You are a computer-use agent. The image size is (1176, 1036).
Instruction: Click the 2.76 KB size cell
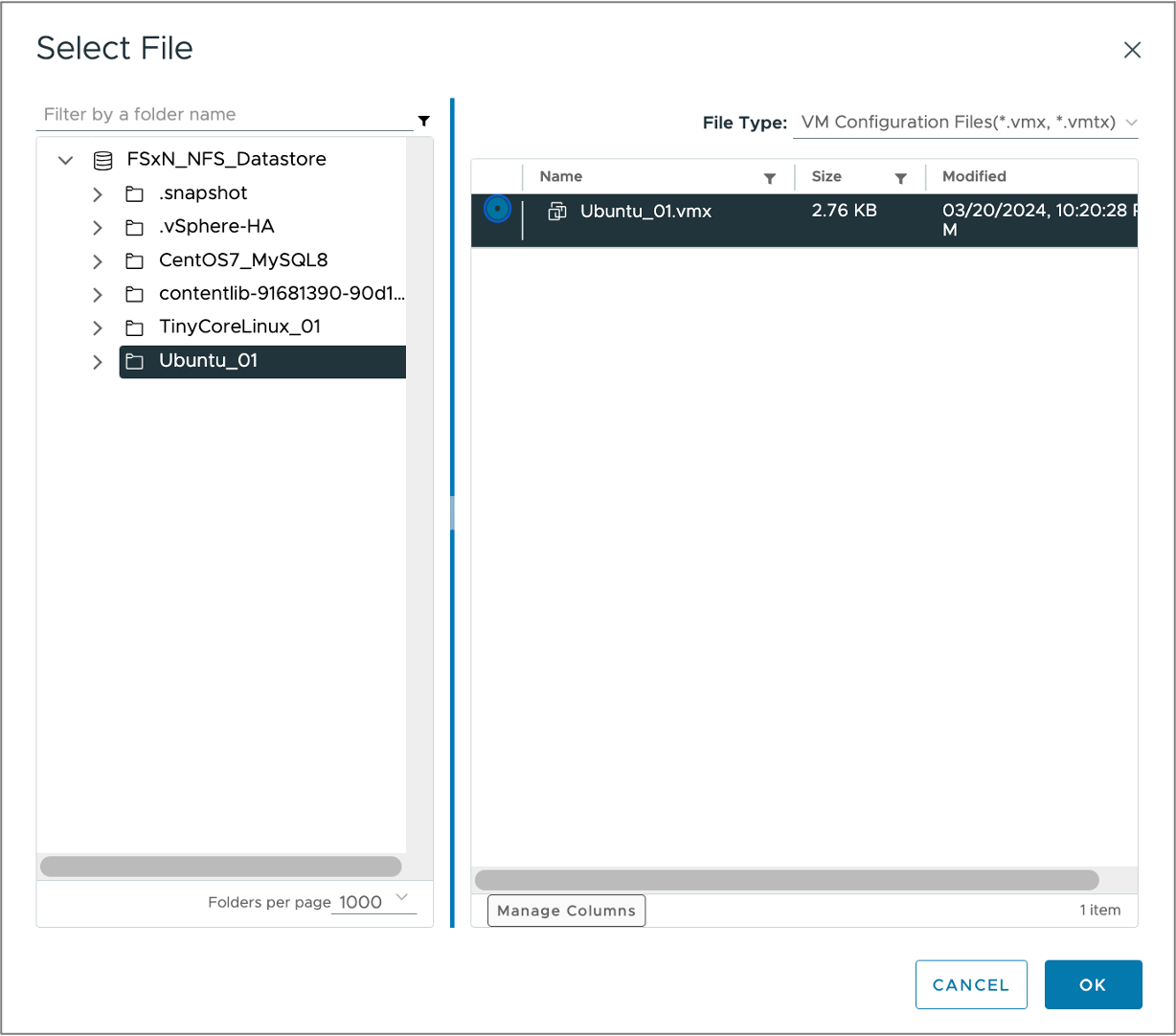(844, 211)
